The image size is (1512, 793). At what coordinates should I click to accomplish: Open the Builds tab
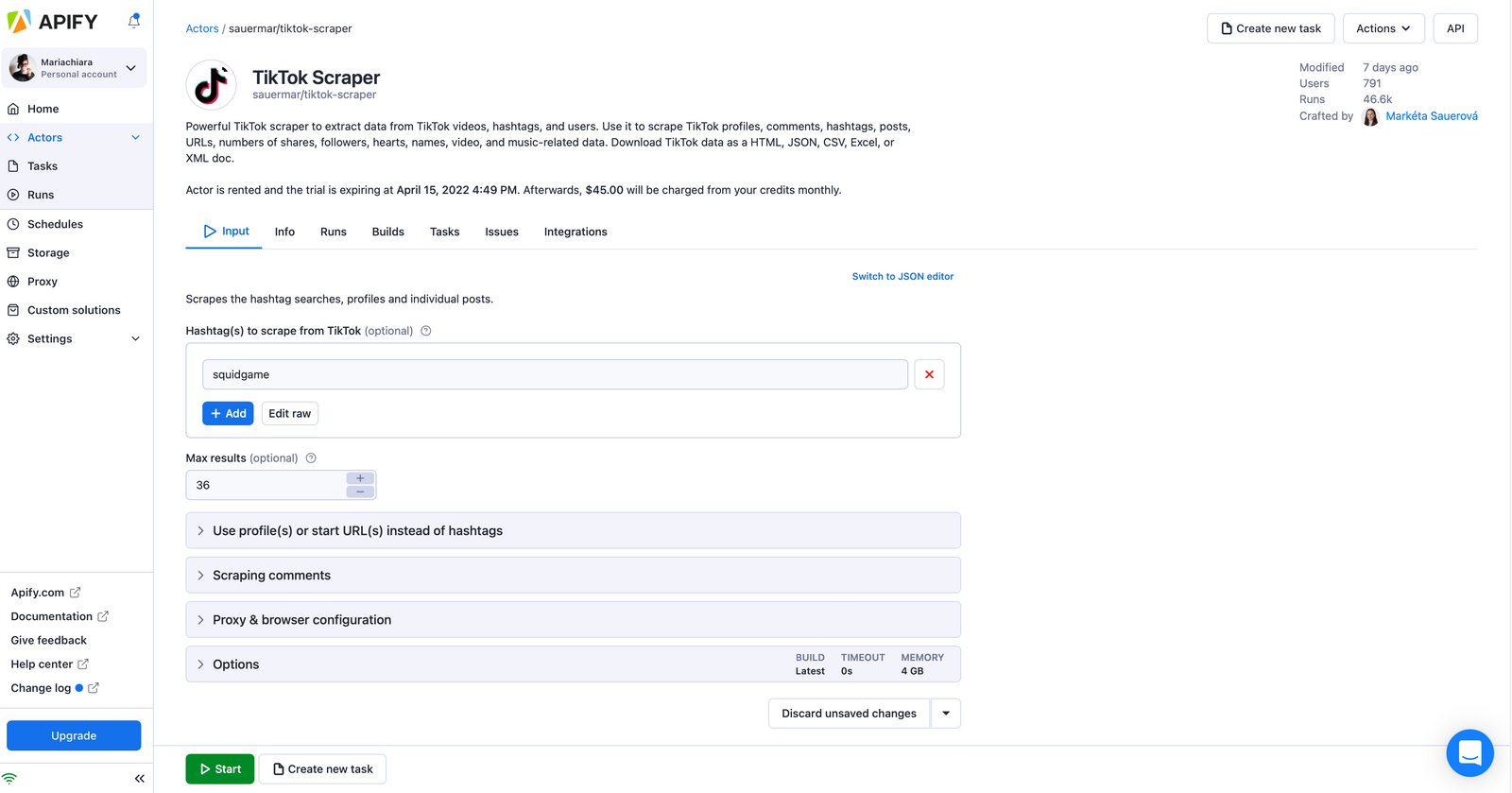click(387, 232)
